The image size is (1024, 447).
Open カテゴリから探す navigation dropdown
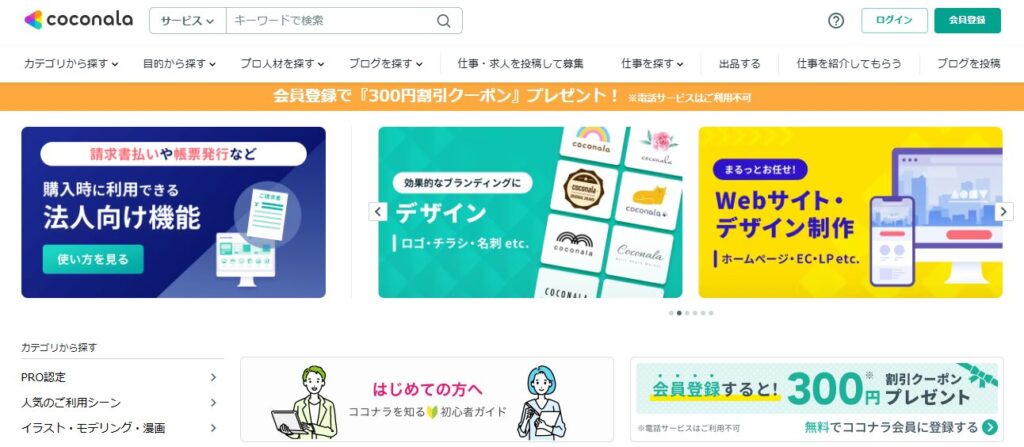pyautogui.click(x=71, y=63)
